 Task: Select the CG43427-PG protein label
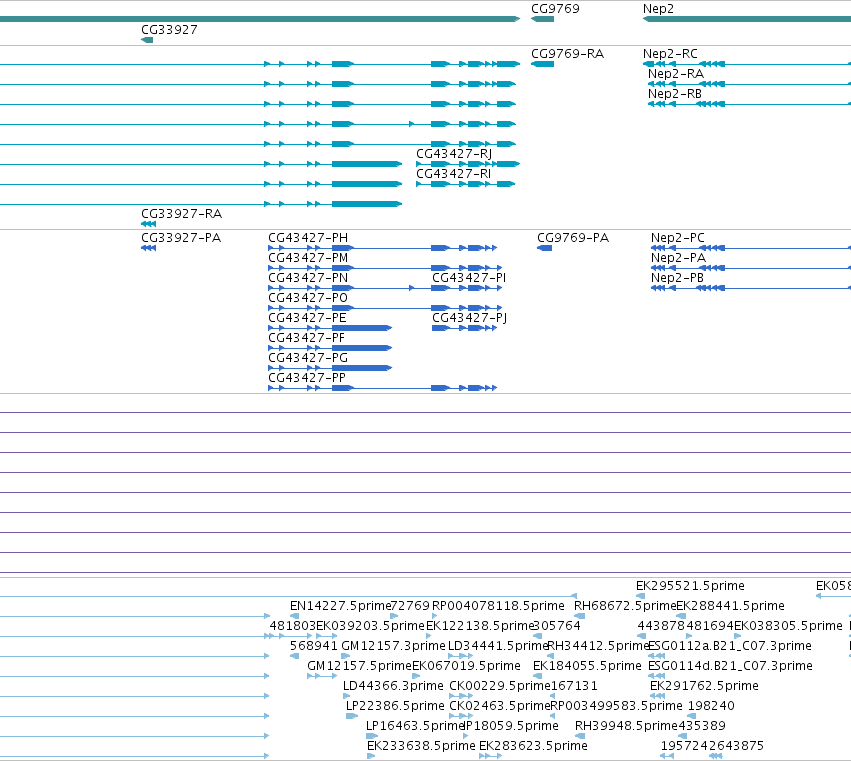pyautogui.click(x=308, y=358)
